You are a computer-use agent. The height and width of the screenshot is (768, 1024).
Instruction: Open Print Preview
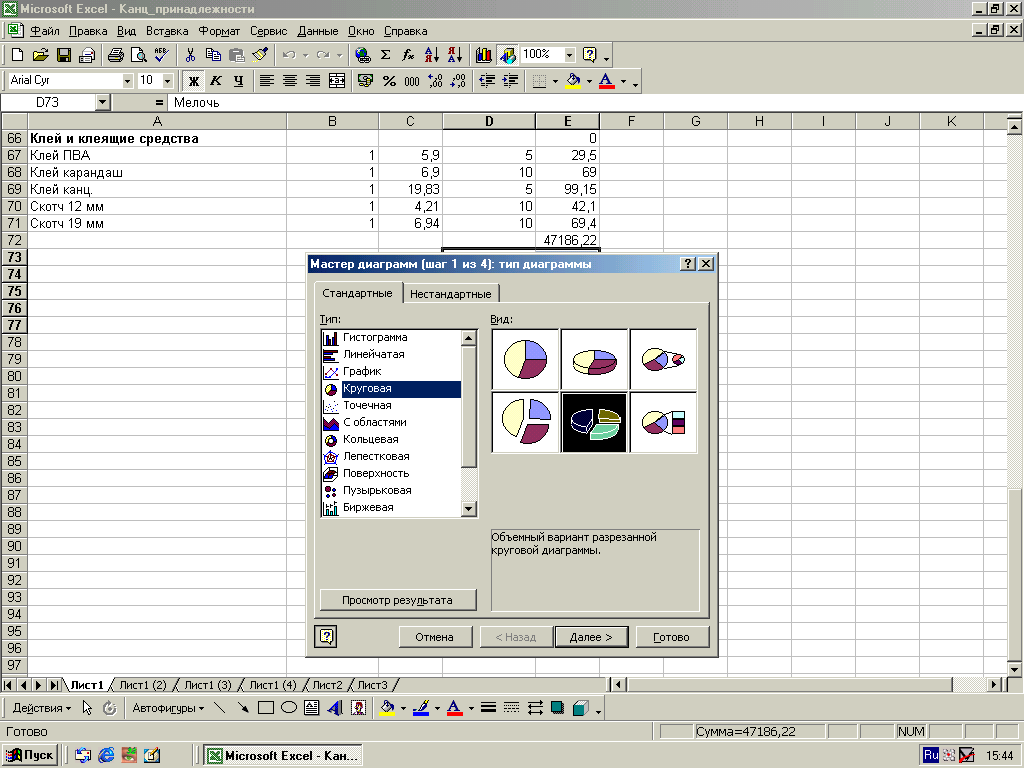138,55
